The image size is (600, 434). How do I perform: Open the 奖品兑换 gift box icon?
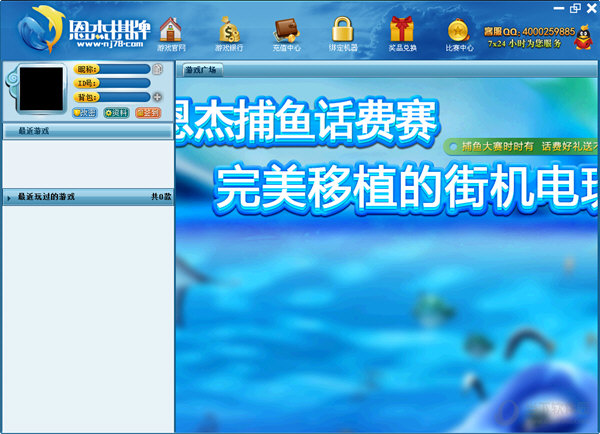(401, 29)
